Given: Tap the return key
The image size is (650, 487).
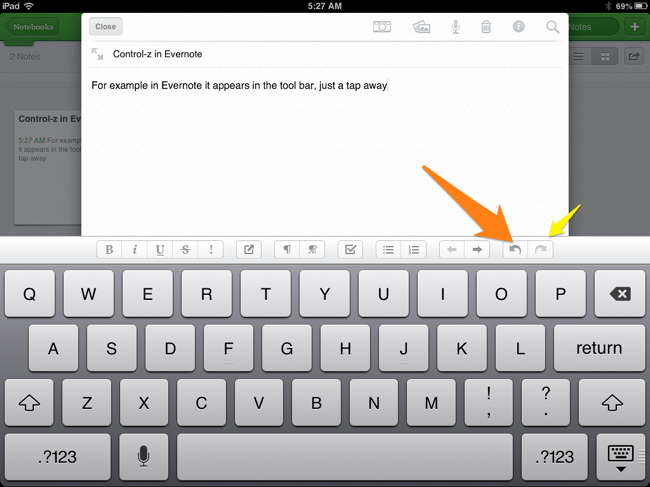Looking at the screenshot, I should point(599,348).
